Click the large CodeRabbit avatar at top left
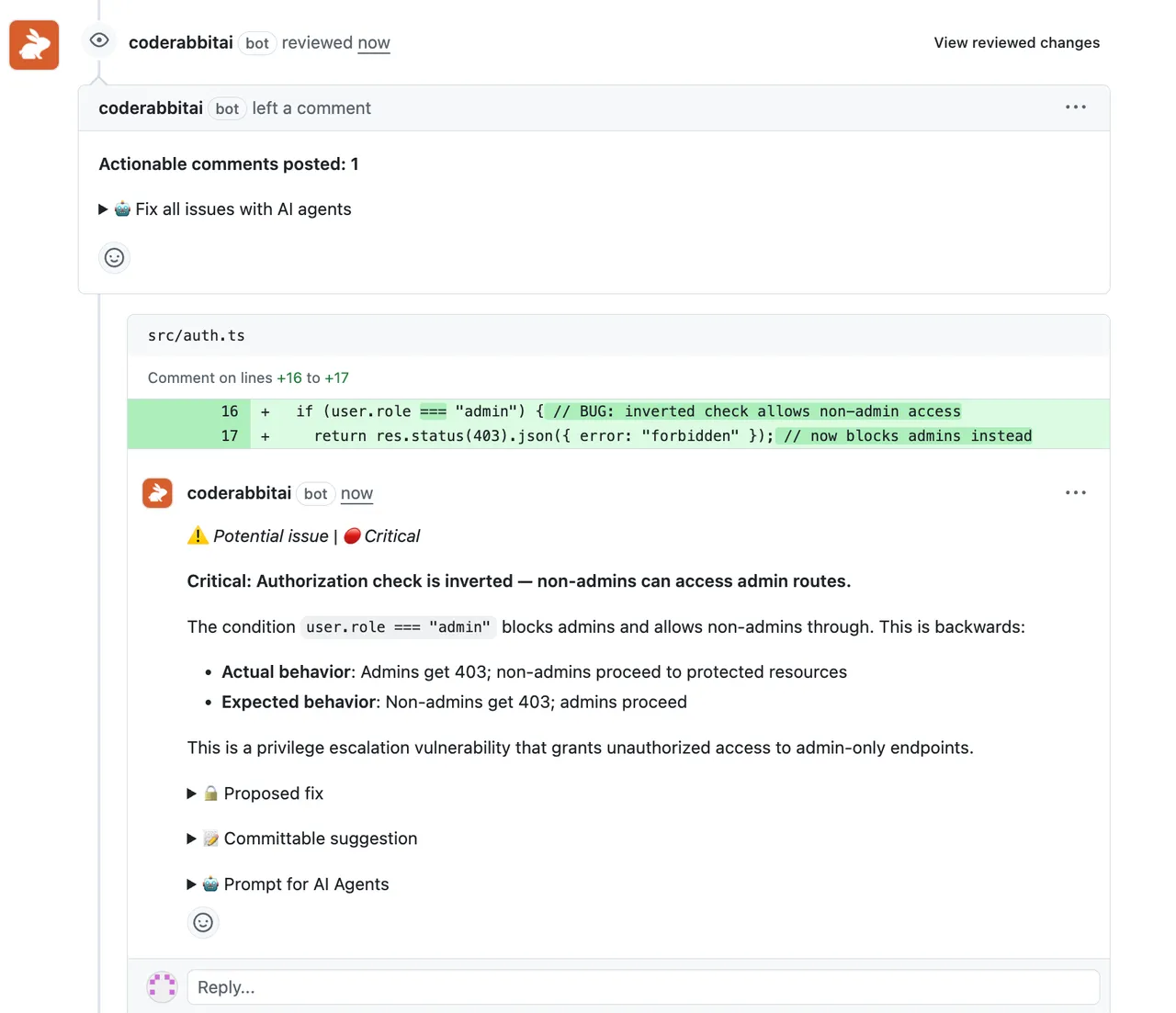 (34, 45)
